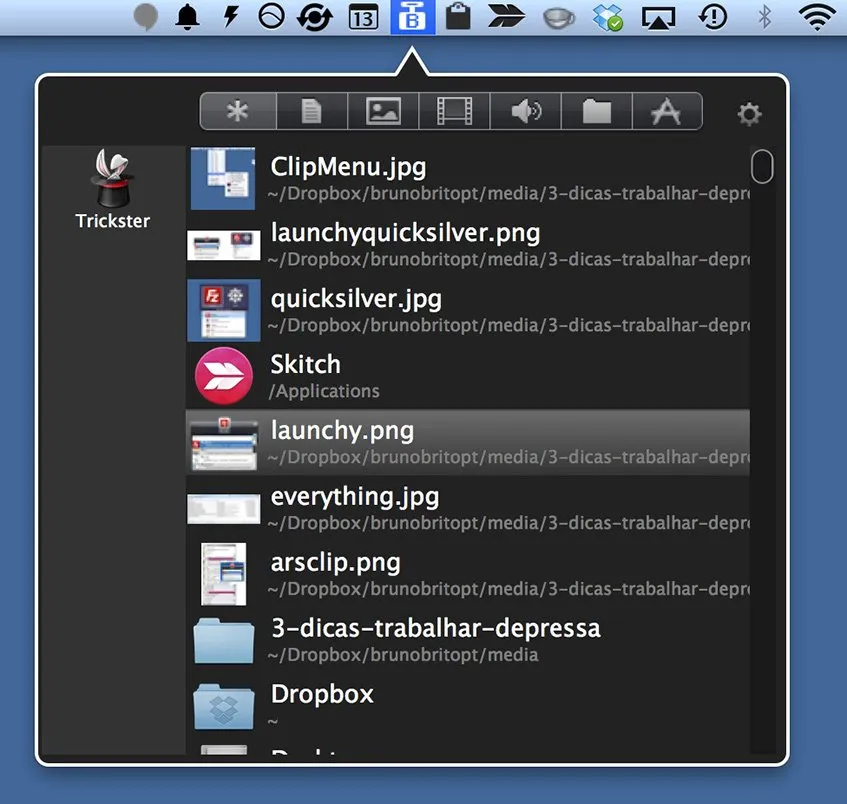The width and height of the screenshot is (847, 804).
Task: Open Time Machine menu bar icon
Action: [712, 17]
